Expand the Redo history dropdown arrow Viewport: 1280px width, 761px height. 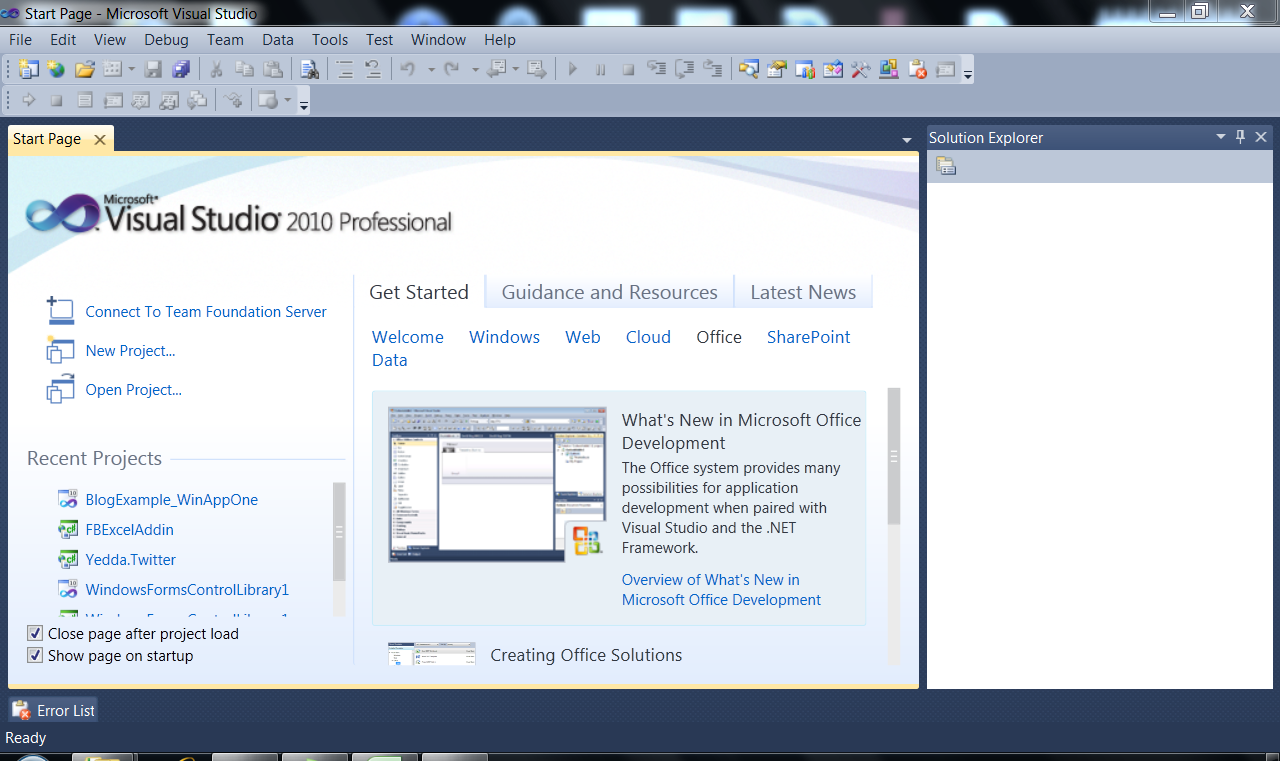475,69
